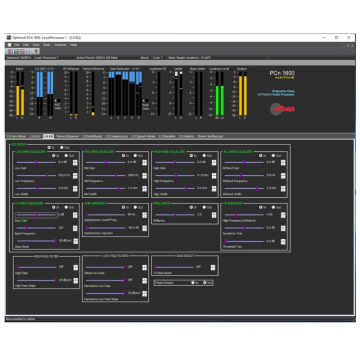Select Out for the EQ In/Out group

(62, 147)
